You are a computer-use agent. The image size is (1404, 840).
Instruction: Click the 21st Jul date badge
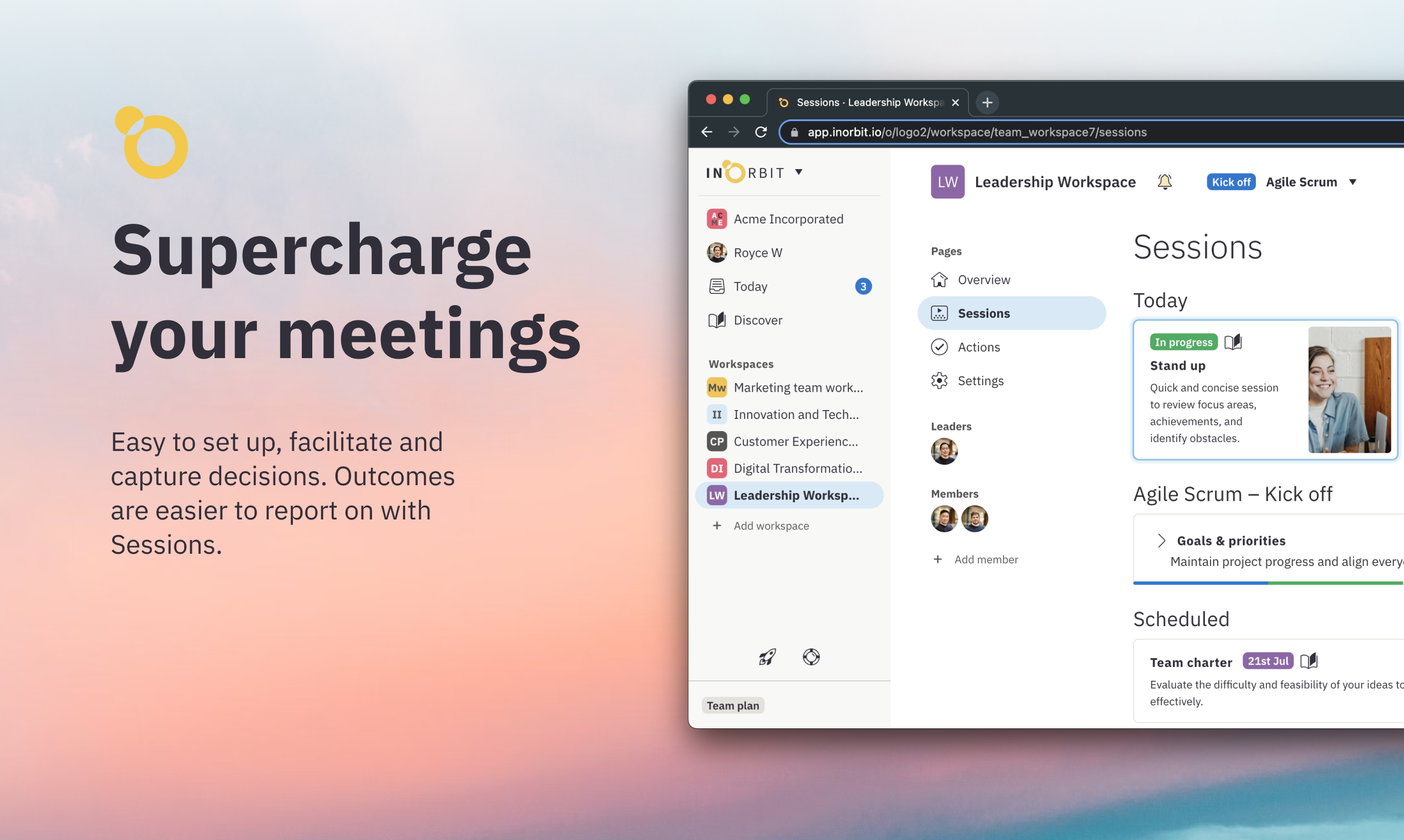coord(1267,661)
